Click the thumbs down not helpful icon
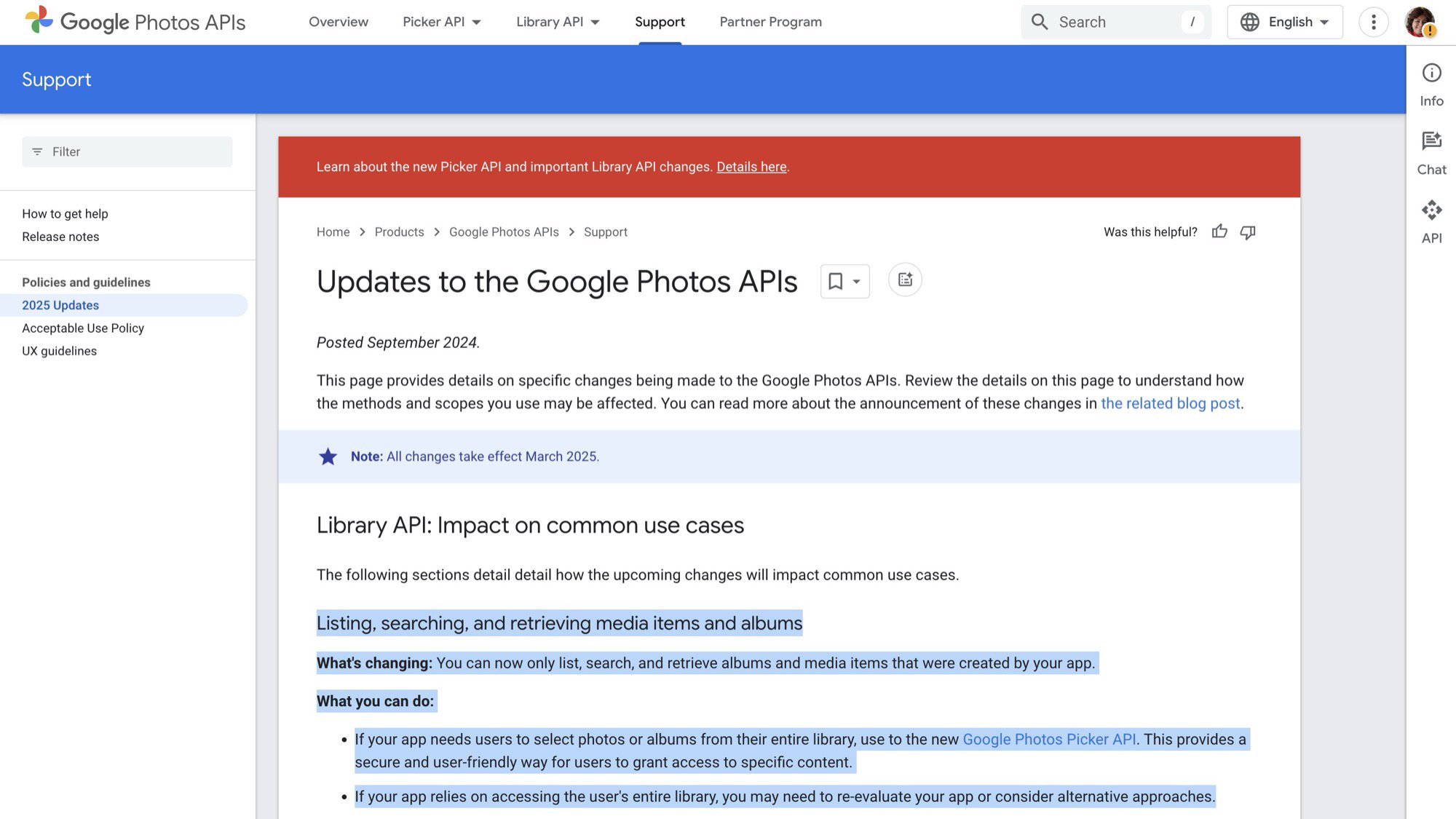The width and height of the screenshot is (1456, 819). pyautogui.click(x=1246, y=231)
